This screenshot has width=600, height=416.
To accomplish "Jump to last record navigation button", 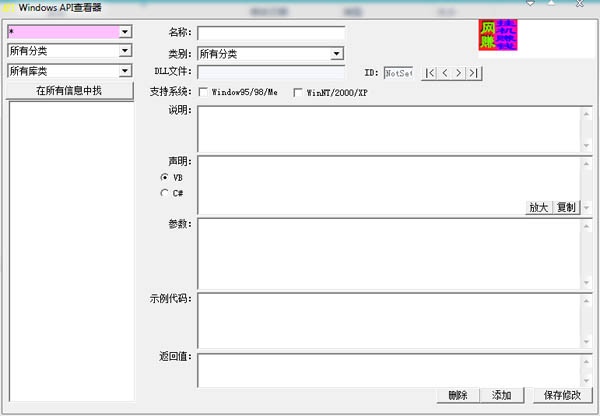I will coord(474,73).
